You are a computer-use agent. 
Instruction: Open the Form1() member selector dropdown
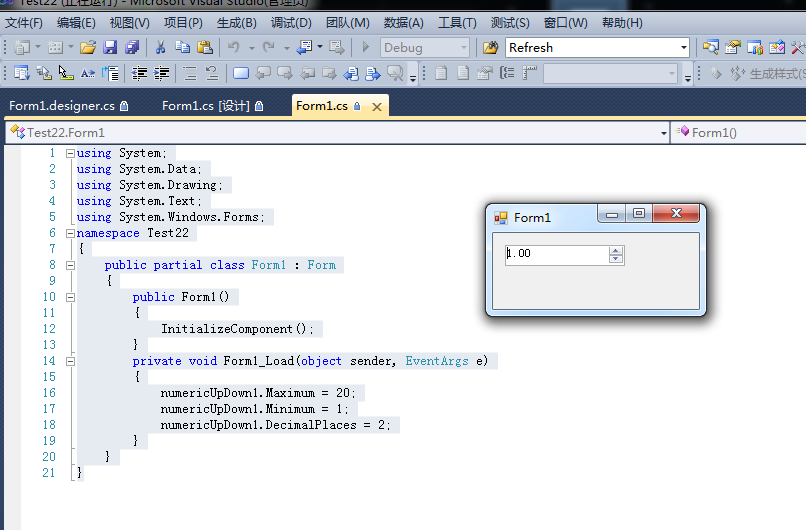click(738, 133)
